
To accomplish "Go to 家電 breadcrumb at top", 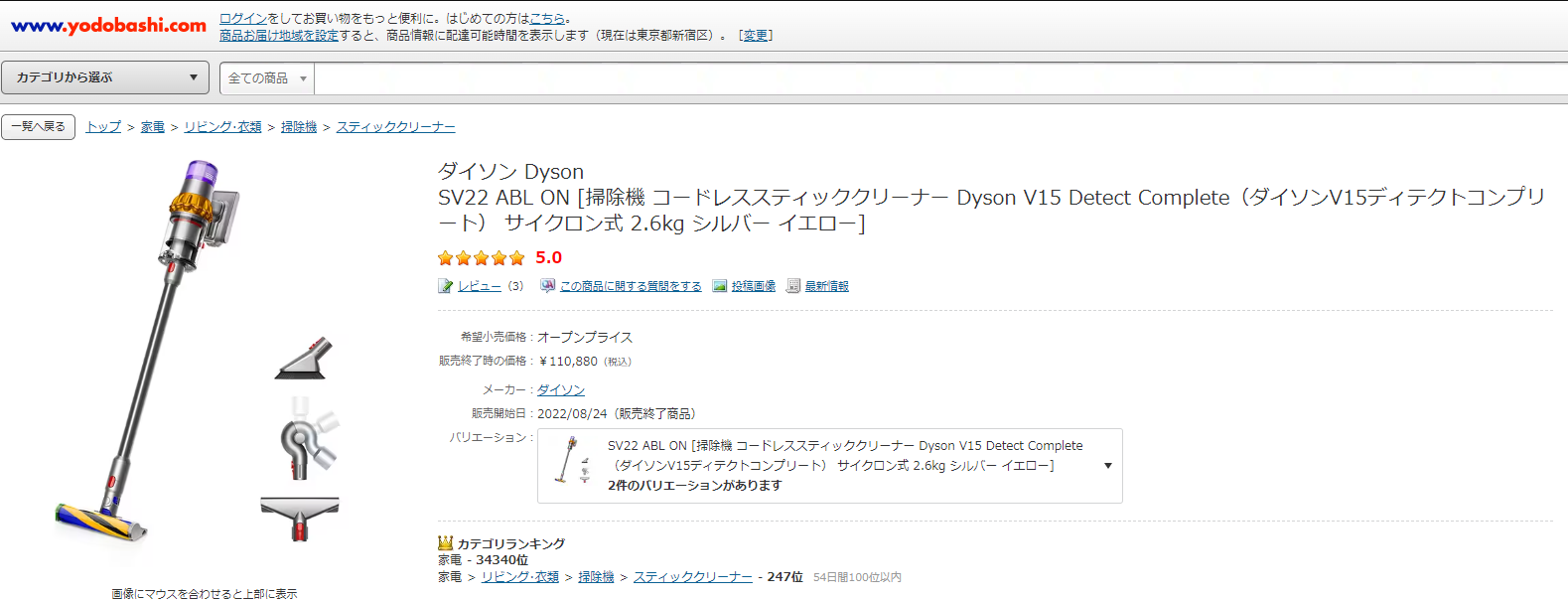I will [153, 127].
